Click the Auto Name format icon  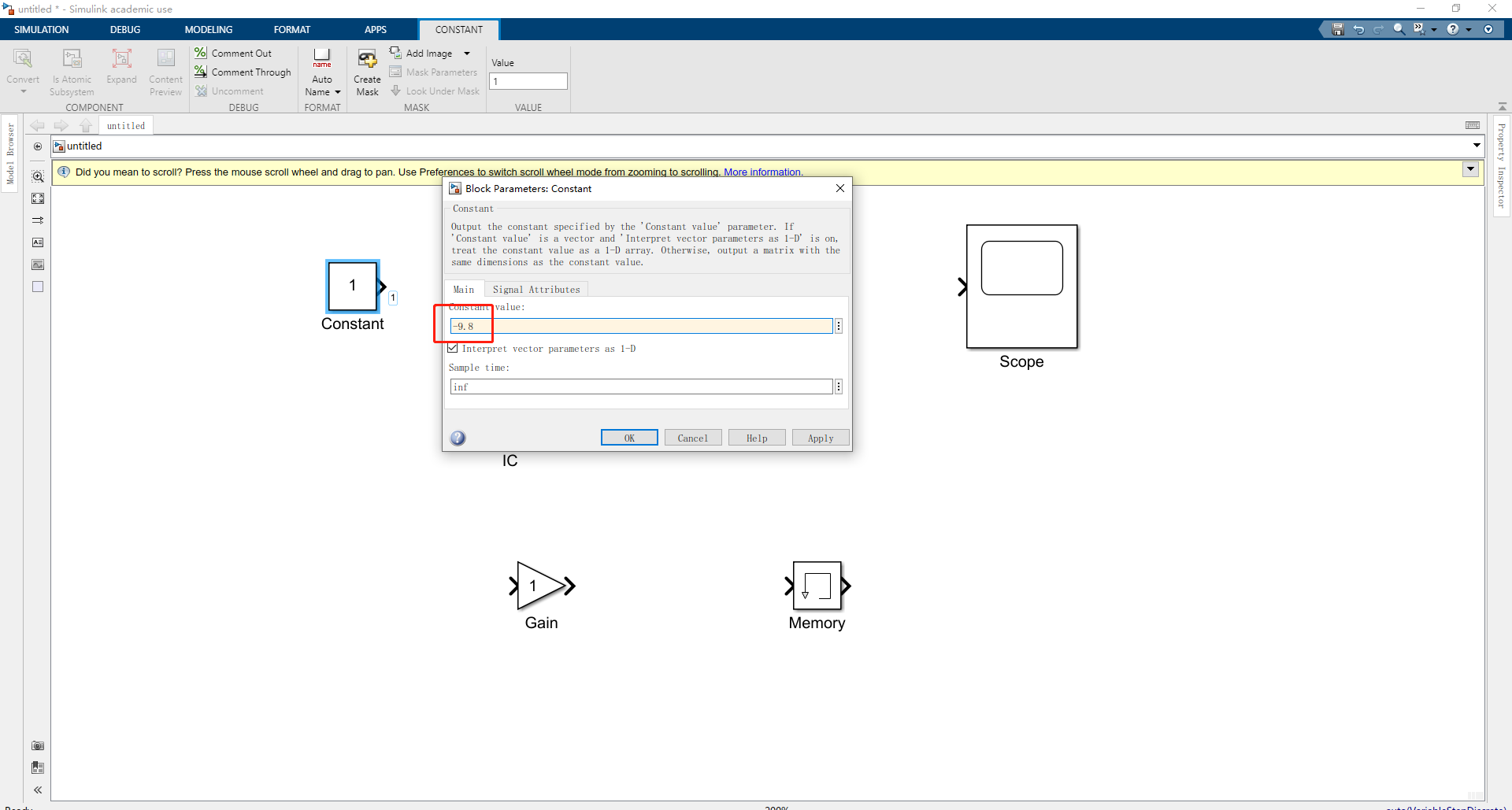[x=322, y=58]
